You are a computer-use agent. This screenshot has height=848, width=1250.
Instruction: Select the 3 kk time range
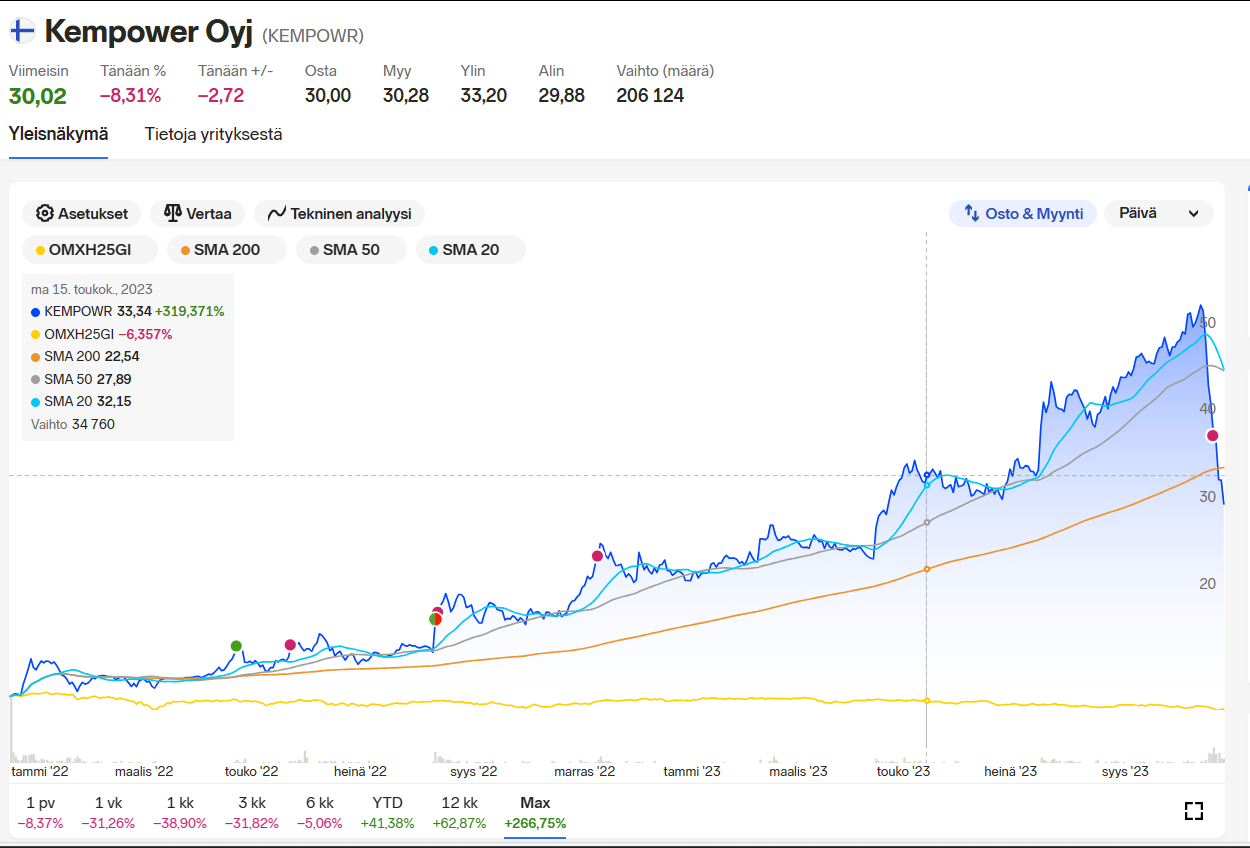pos(251,811)
